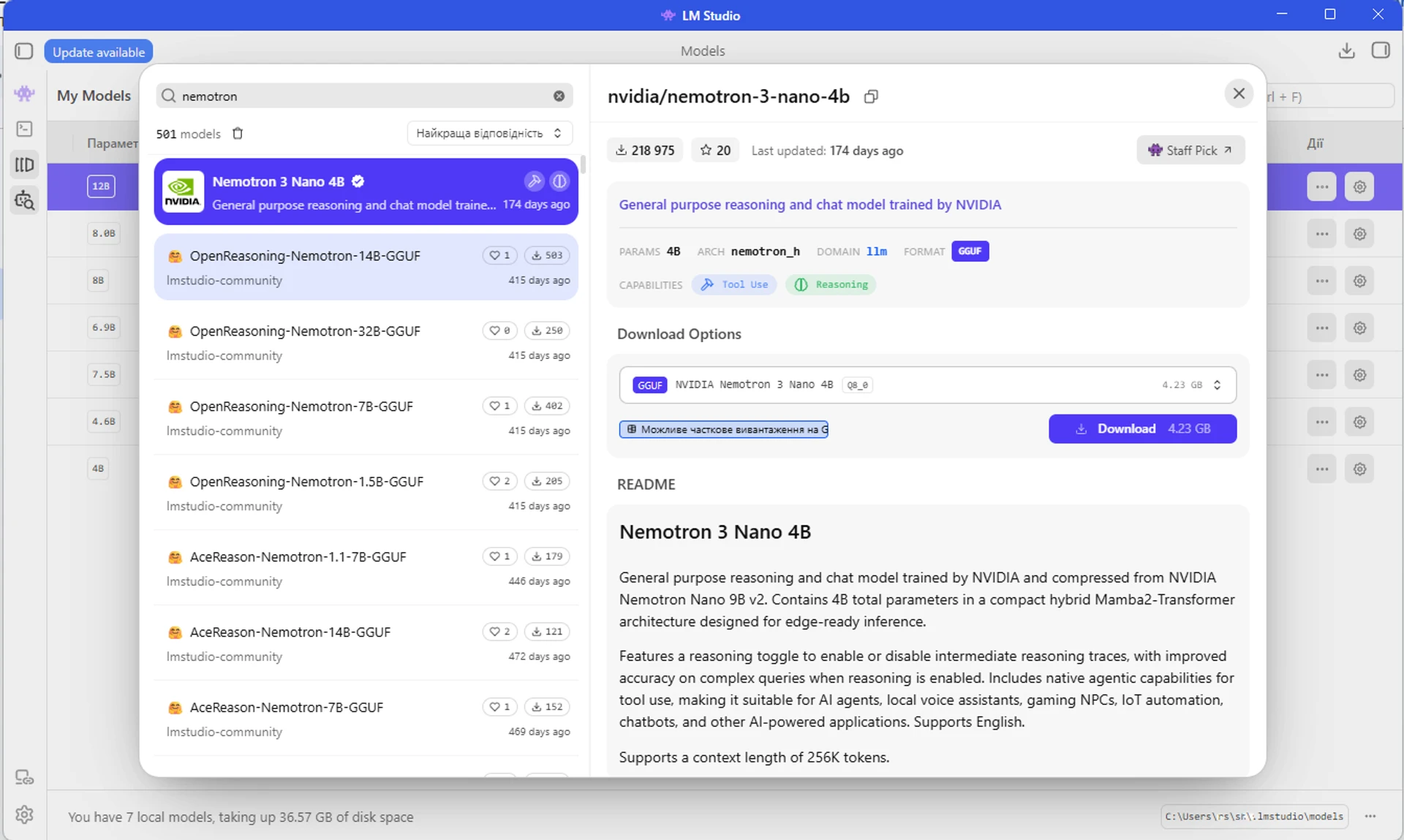Open app settings gear in the sidebar

point(24,814)
